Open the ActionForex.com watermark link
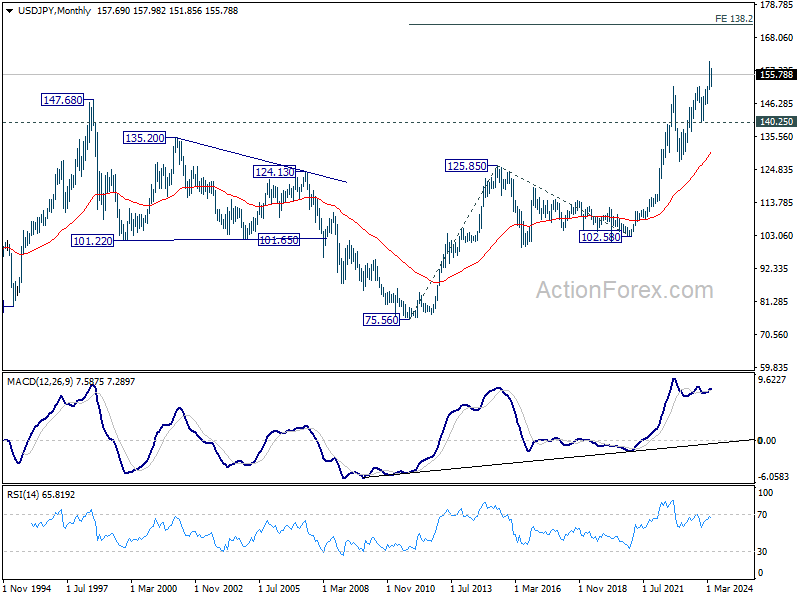 click(x=625, y=290)
